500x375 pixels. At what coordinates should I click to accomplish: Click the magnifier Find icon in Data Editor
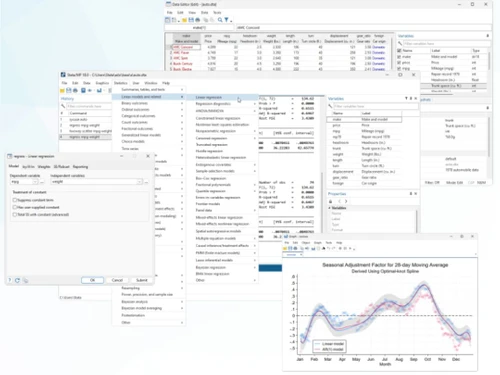pyautogui.click(x=220, y=20)
